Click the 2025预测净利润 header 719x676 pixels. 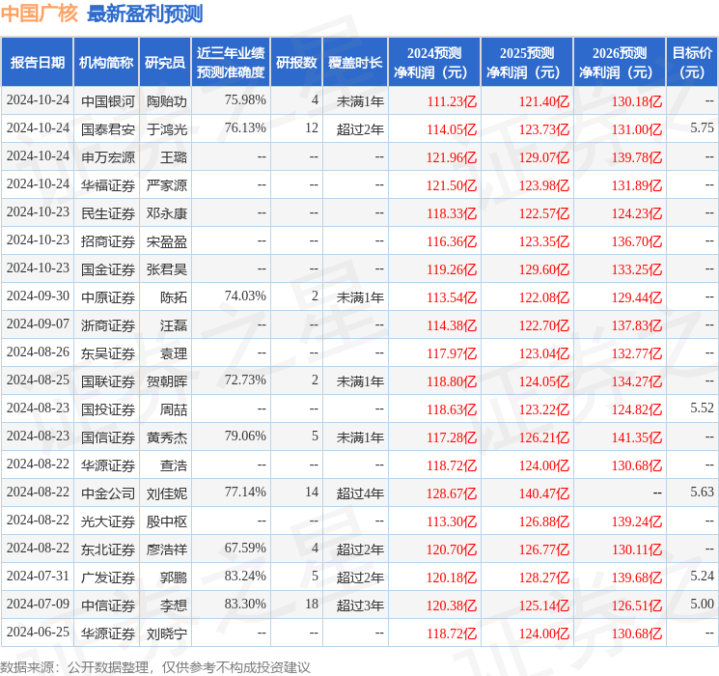point(527,62)
